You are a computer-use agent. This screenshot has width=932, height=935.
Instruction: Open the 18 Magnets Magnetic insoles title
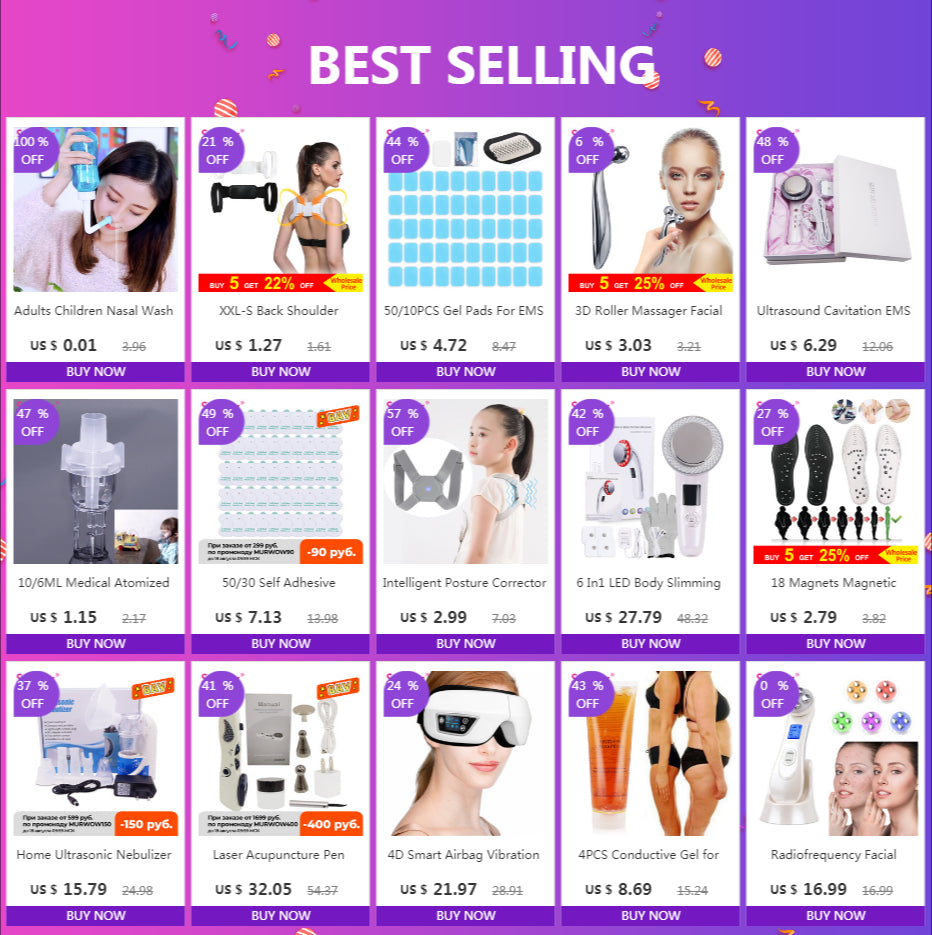[833, 583]
